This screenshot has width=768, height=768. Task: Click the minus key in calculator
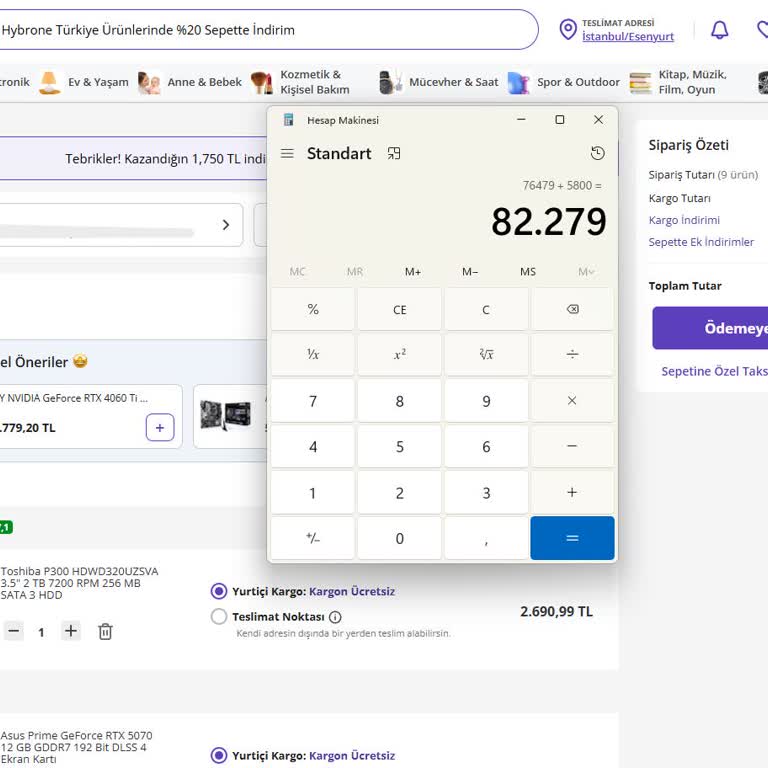[x=572, y=446]
